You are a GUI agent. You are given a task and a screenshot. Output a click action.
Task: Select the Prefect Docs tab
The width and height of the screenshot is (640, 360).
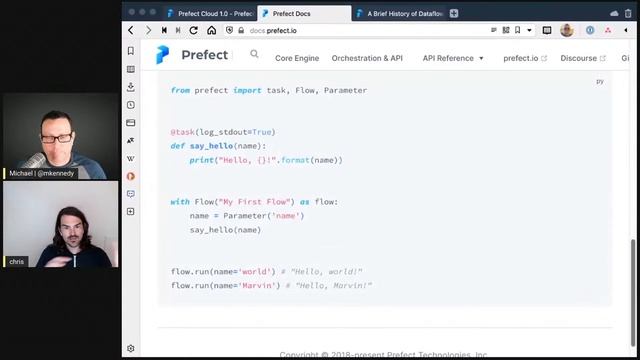coord(304,13)
